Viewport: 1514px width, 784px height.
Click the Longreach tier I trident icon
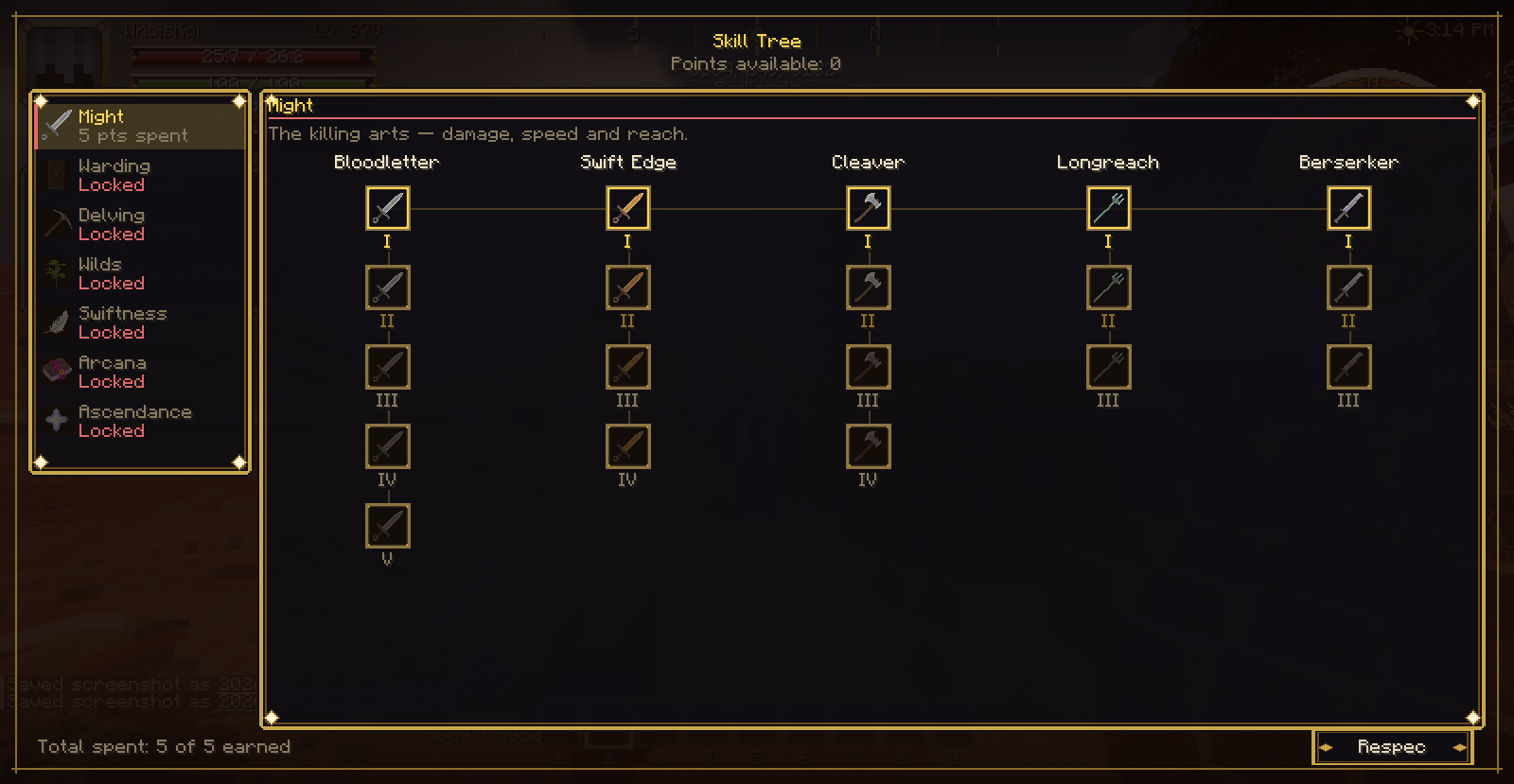click(1109, 208)
